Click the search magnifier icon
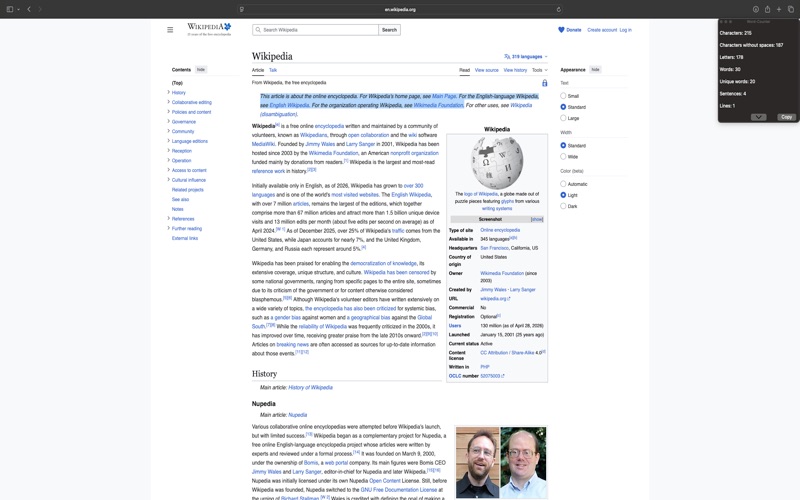This screenshot has width=800, height=500. click(258, 30)
